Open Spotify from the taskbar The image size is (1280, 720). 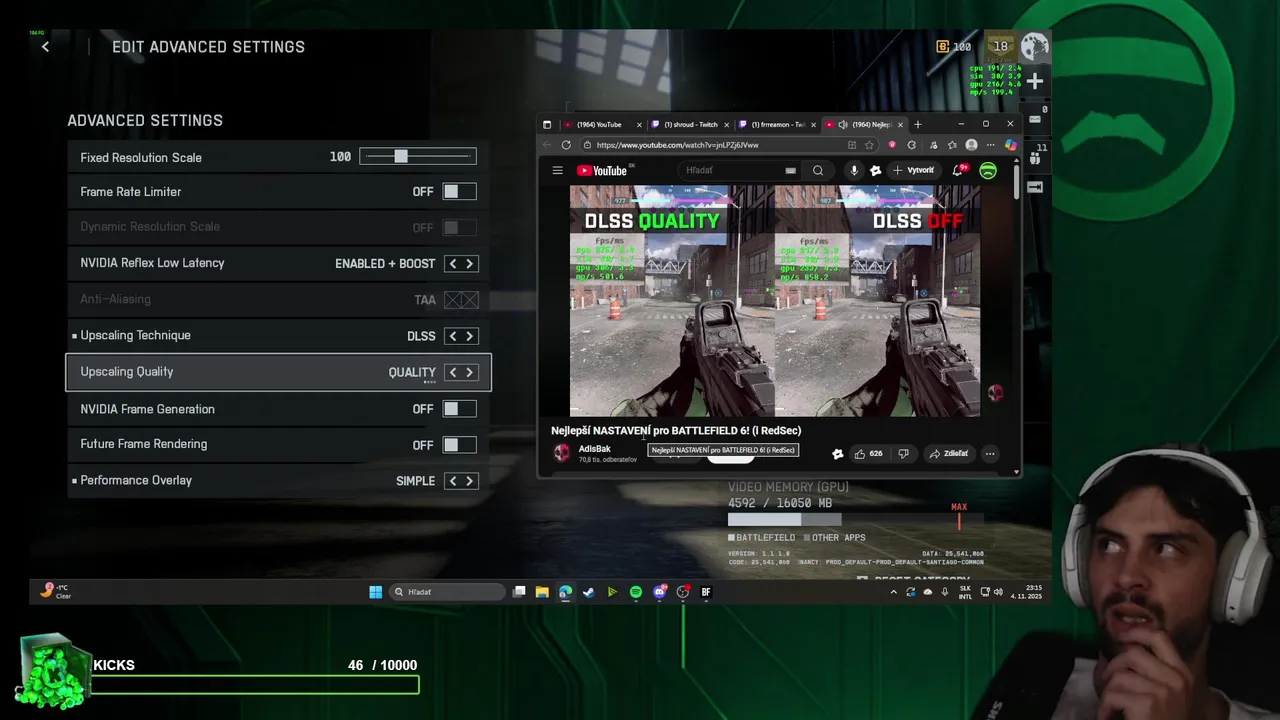pos(636,592)
